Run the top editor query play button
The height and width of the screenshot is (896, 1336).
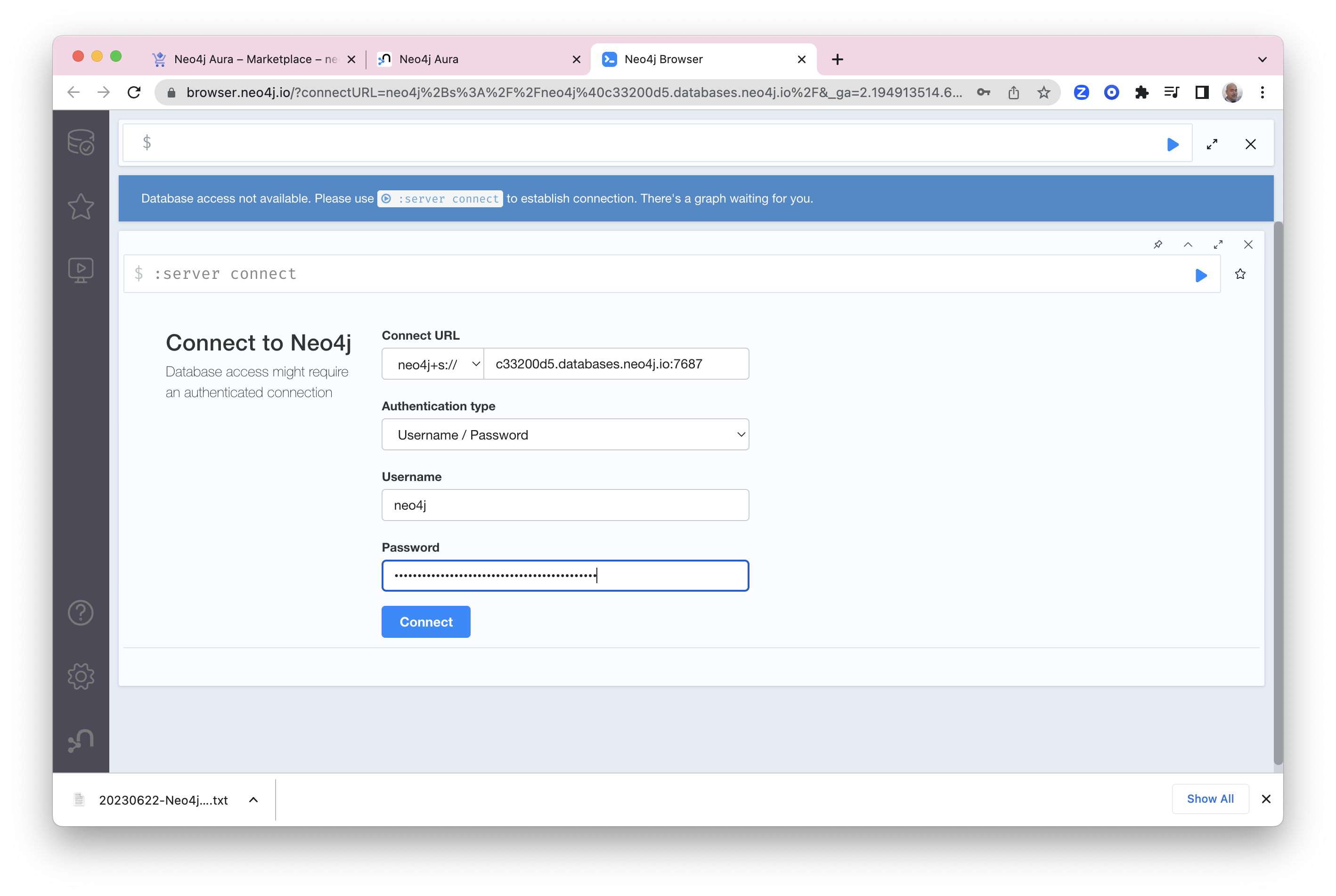(x=1173, y=145)
